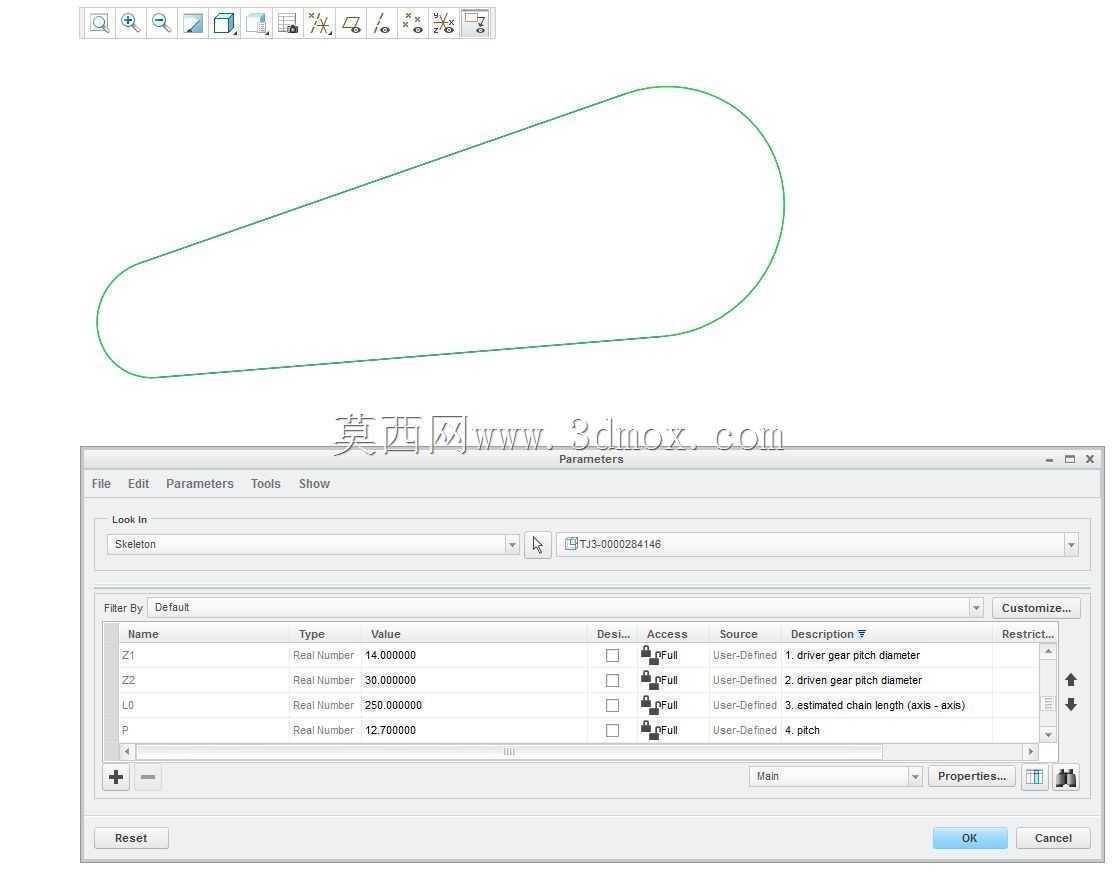Open the Tools menu
This screenshot has height=873, width=1117.
click(266, 484)
